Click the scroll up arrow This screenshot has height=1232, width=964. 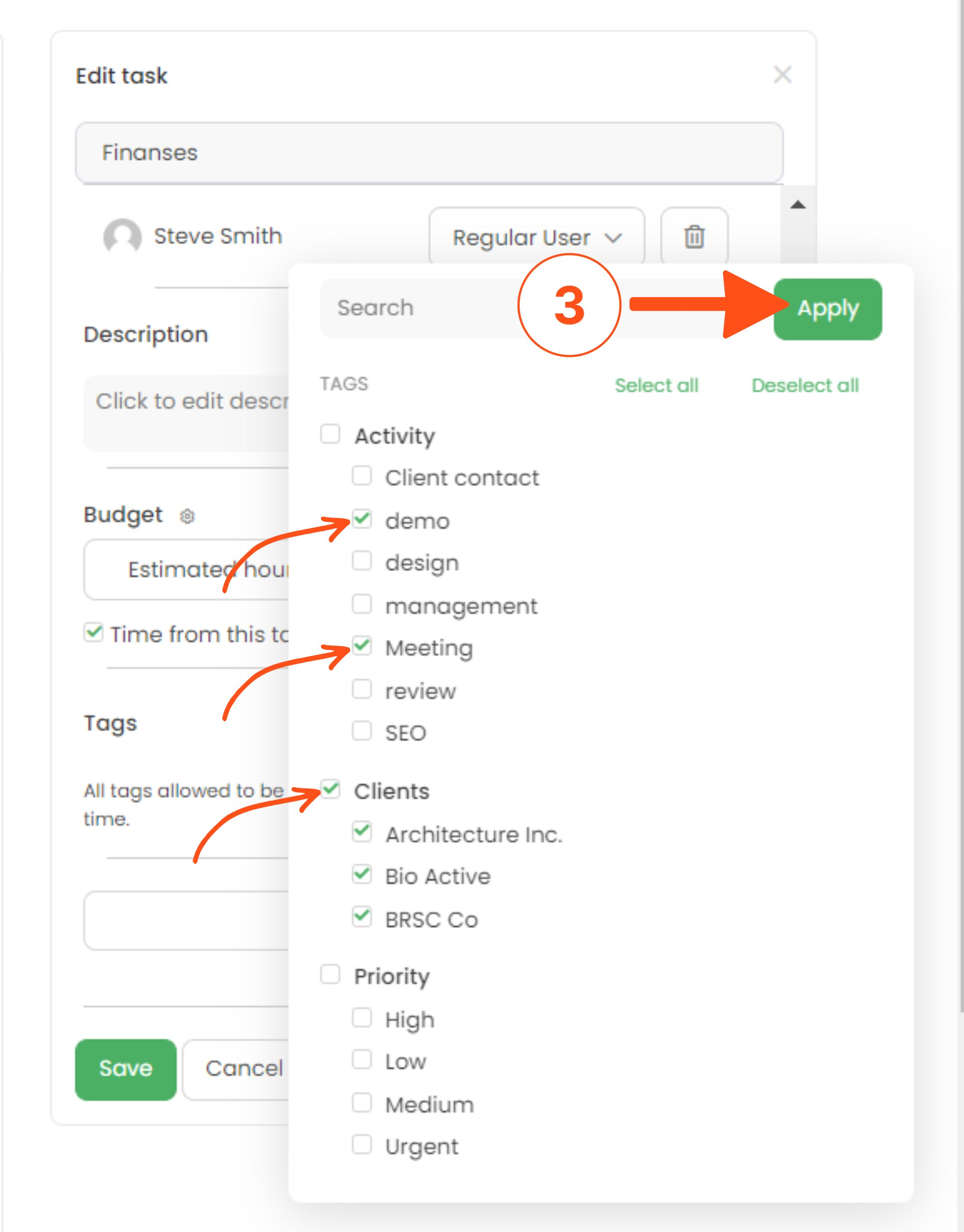pyautogui.click(x=798, y=205)
